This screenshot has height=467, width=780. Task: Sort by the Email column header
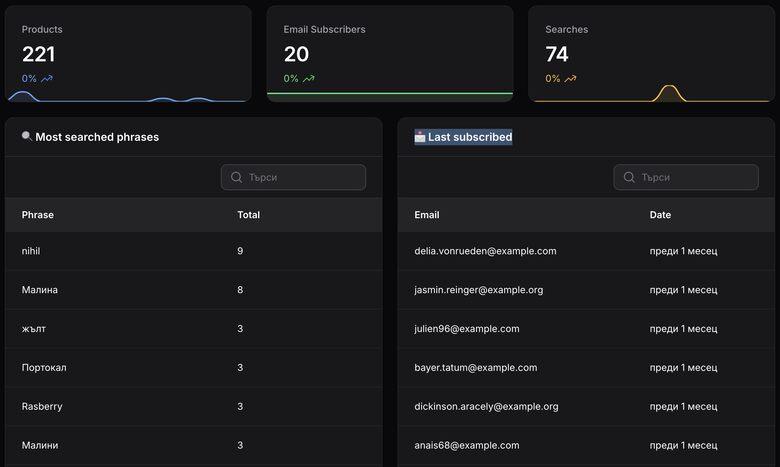click(427, 215)
